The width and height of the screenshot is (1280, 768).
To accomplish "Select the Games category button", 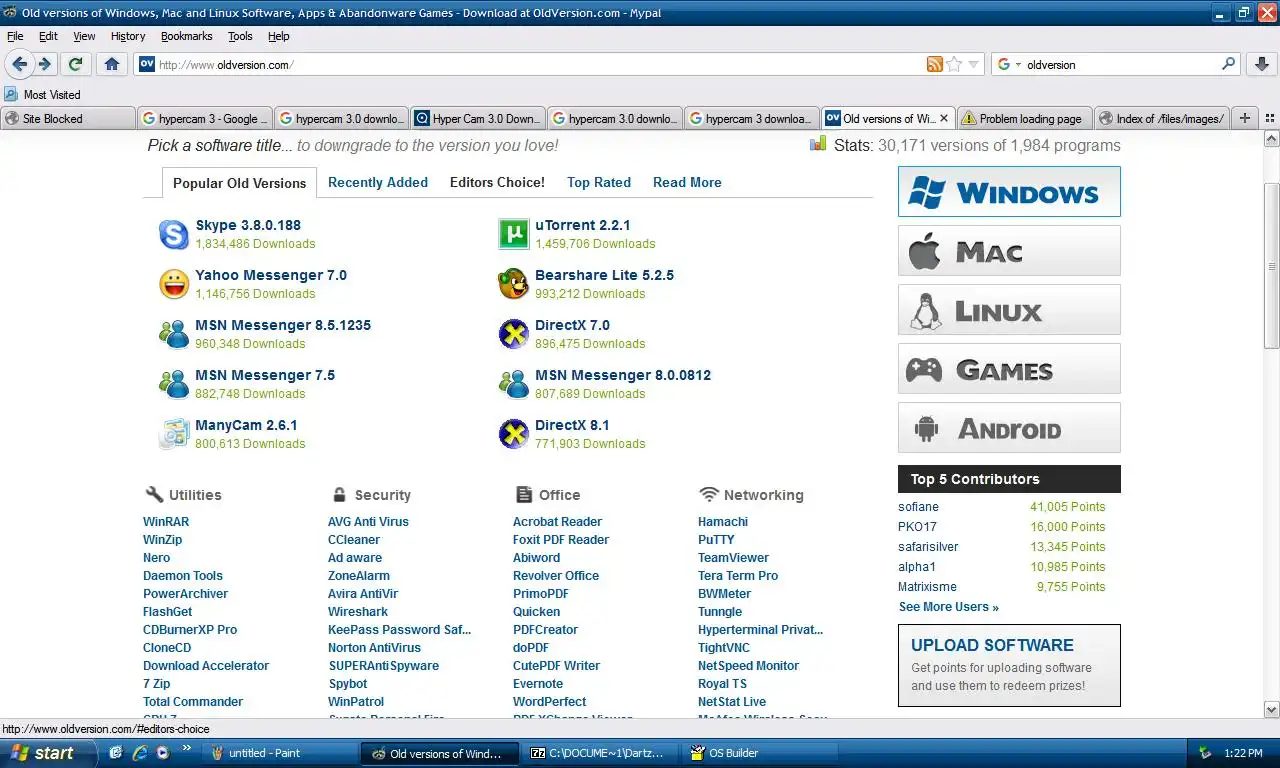I will point(1009,368).
